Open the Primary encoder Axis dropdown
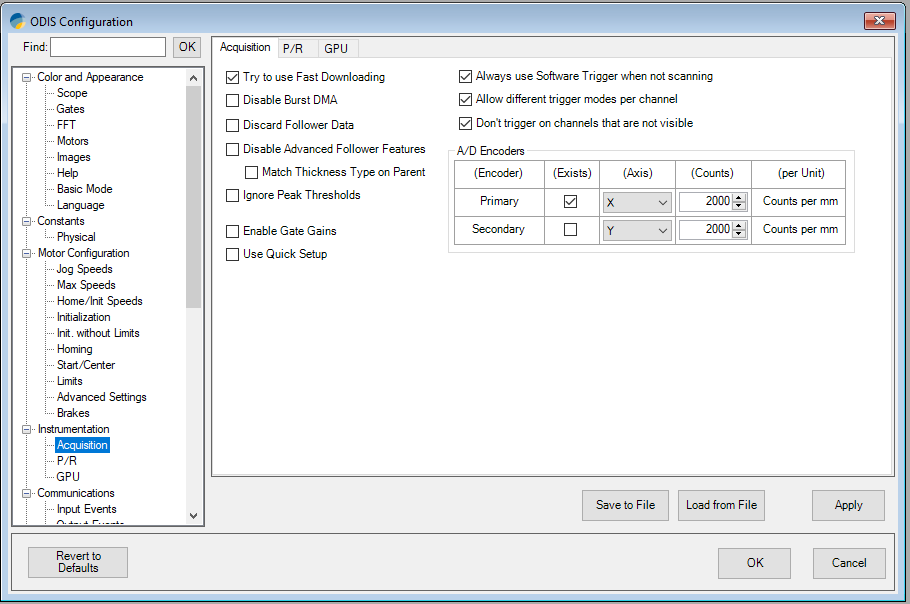 (637, 202)
